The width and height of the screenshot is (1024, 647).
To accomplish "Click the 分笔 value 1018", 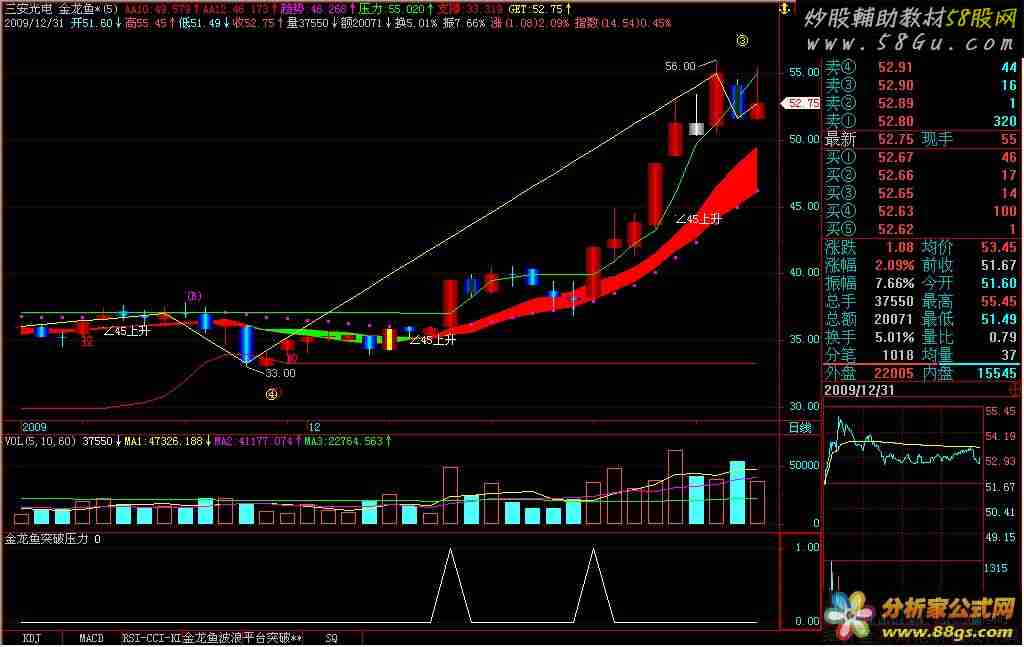I will pos(897,355).
